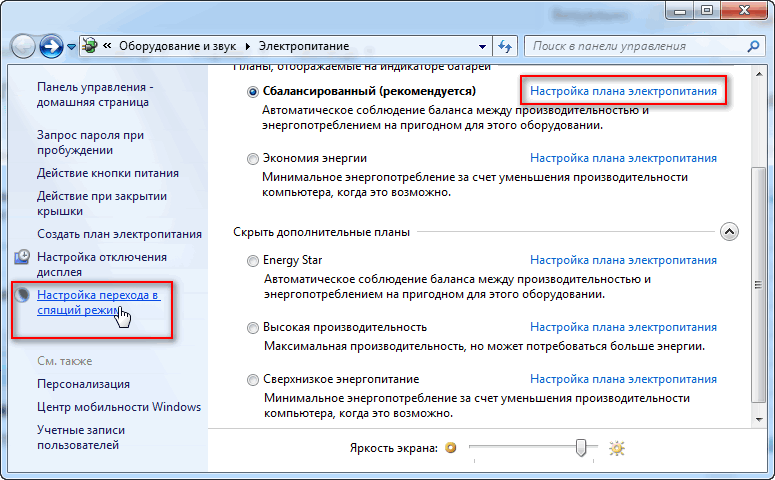Image resolution: width=775 pixels, height=480 pixels.
Task: Click the Яркость экрана label
Action: (x=394, y=448)
